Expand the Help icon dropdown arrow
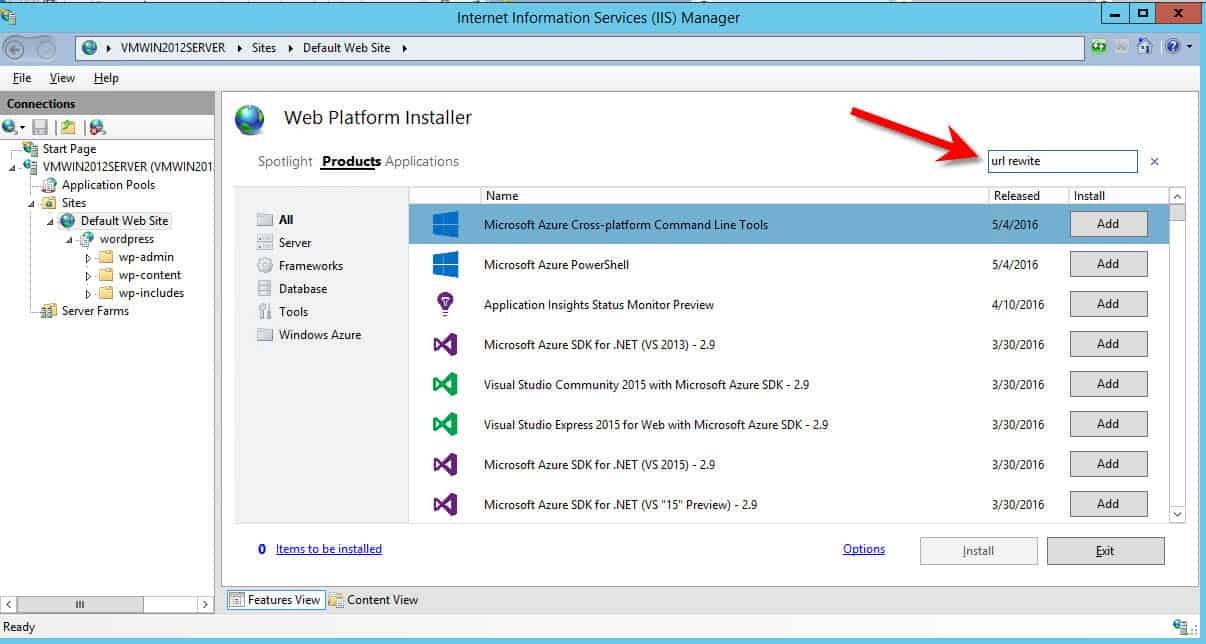Screen dimensions: 1206x644 tap(1189, 47)
